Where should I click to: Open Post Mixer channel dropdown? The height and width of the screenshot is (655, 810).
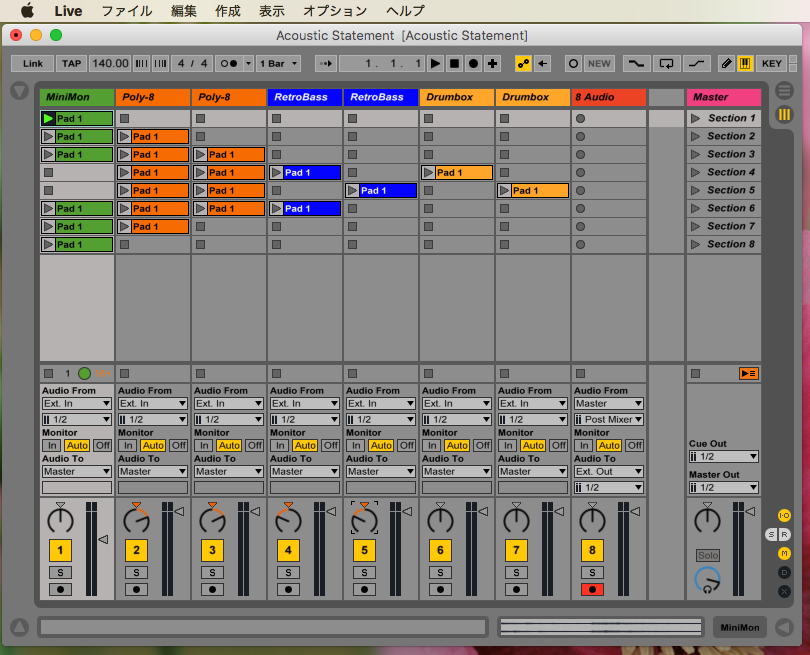[609, 419]
